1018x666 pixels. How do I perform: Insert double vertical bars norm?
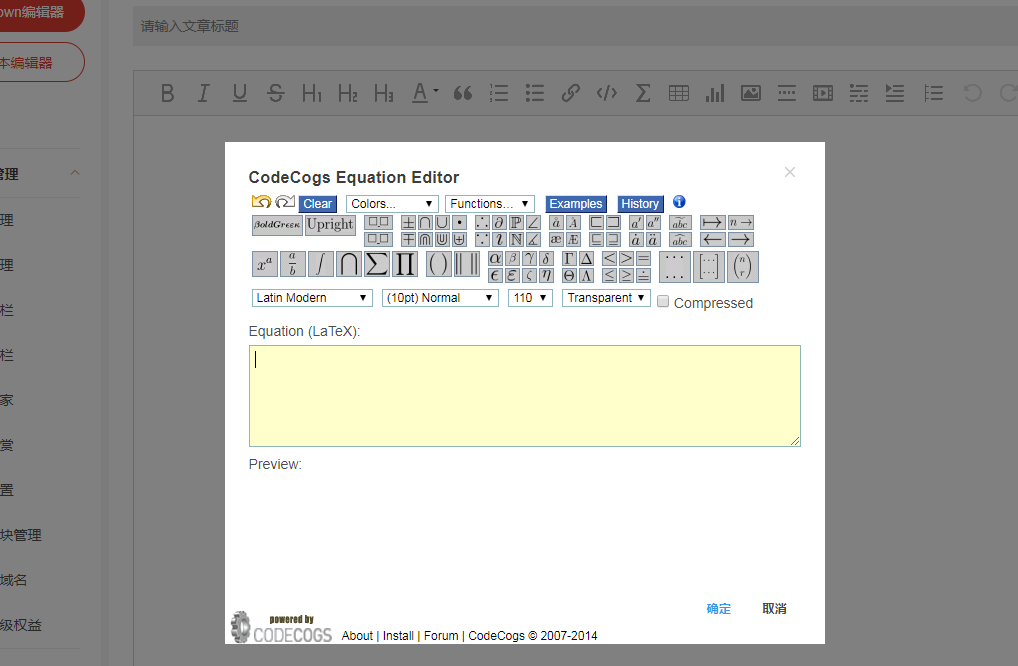coord(467,265)
